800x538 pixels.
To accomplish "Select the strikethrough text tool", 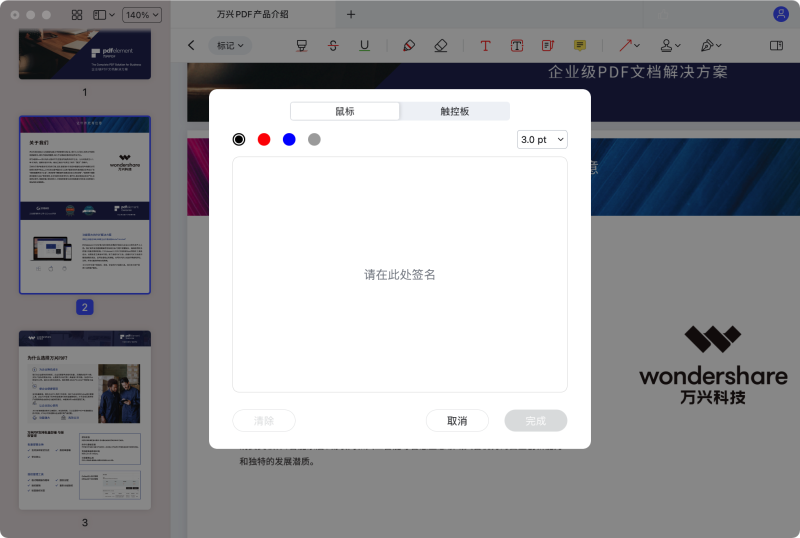I will pyautogui.click(x=333, y=46).
